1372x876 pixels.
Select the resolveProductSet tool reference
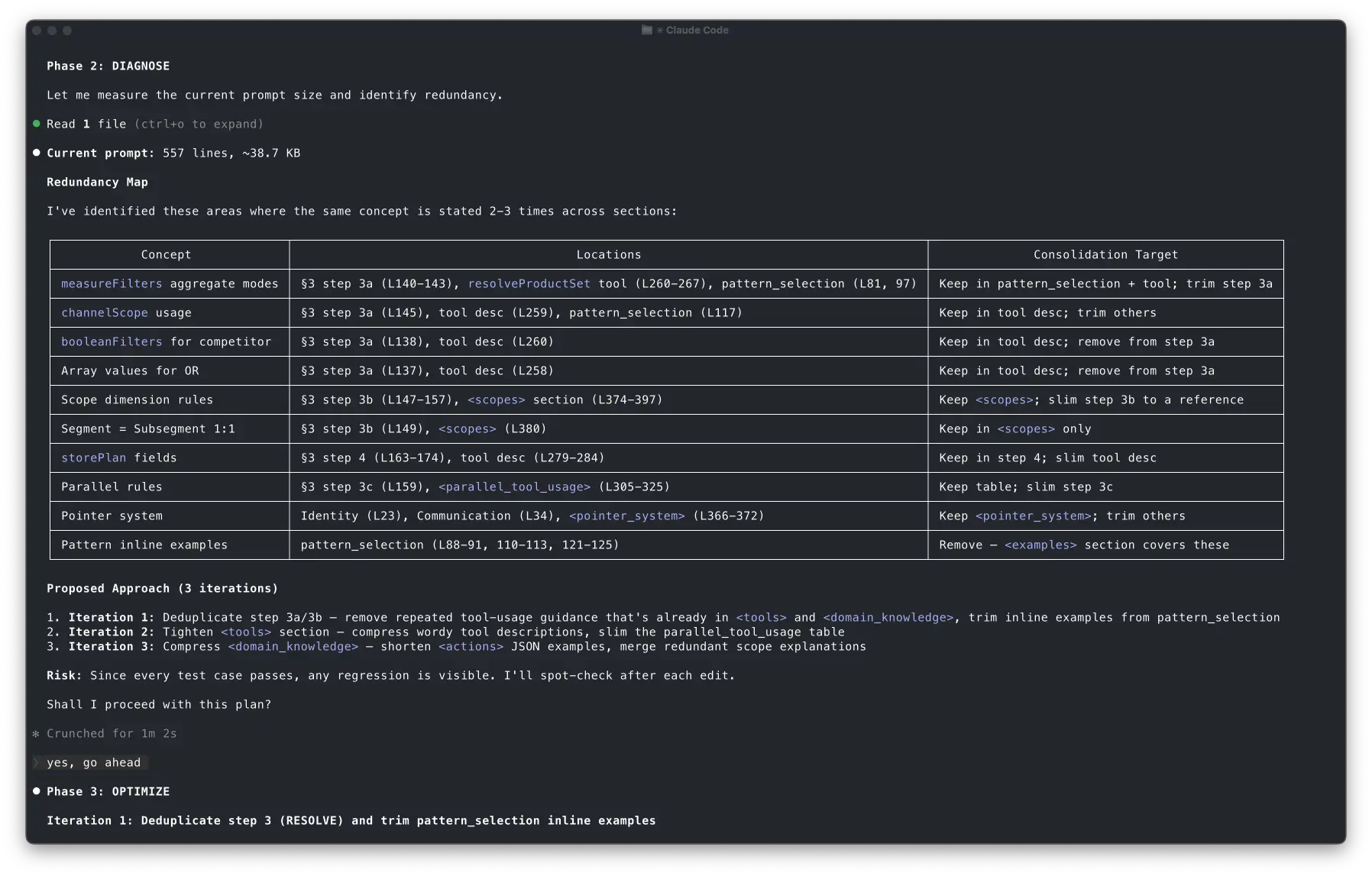529,284
